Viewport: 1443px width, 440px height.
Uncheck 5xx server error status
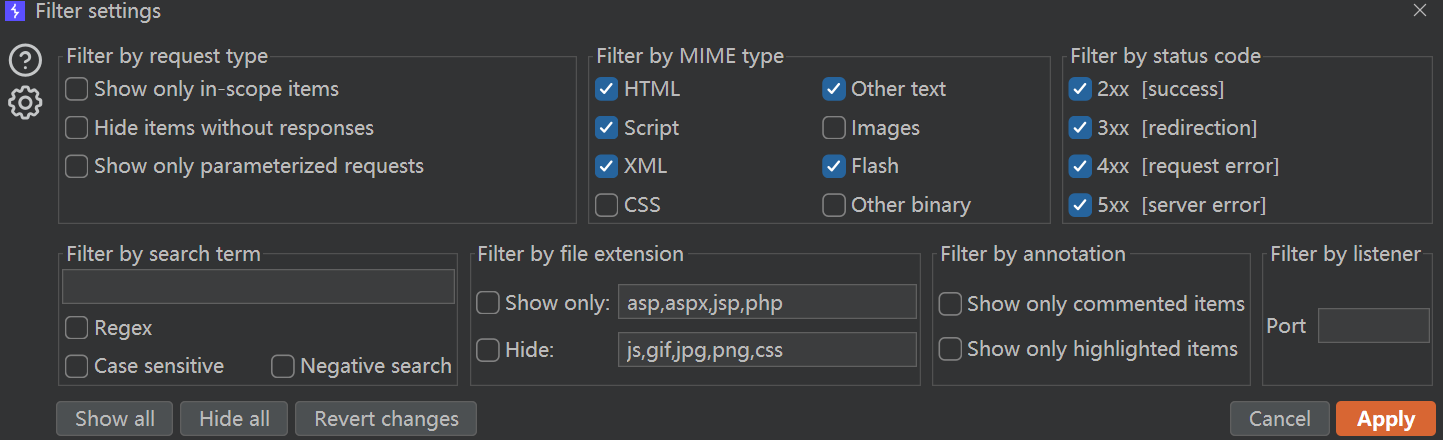point(1080,205)
